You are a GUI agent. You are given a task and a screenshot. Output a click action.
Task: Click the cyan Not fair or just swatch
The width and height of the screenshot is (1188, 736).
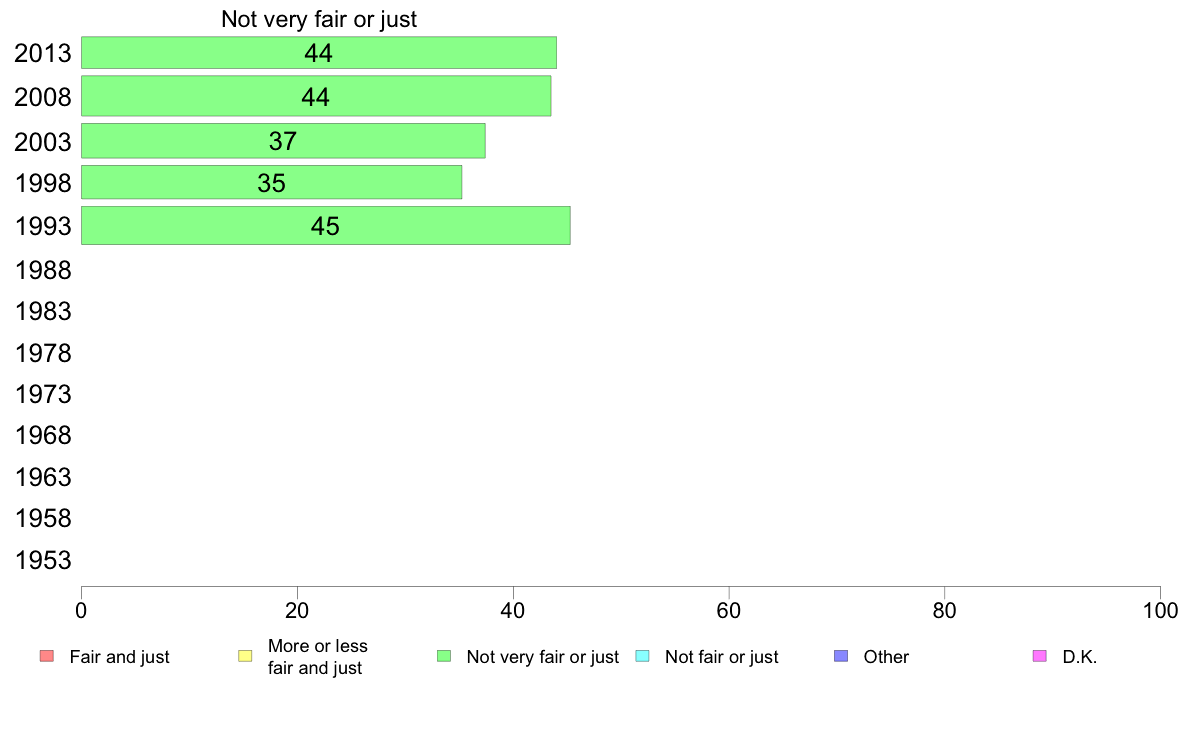coord(642,656)
